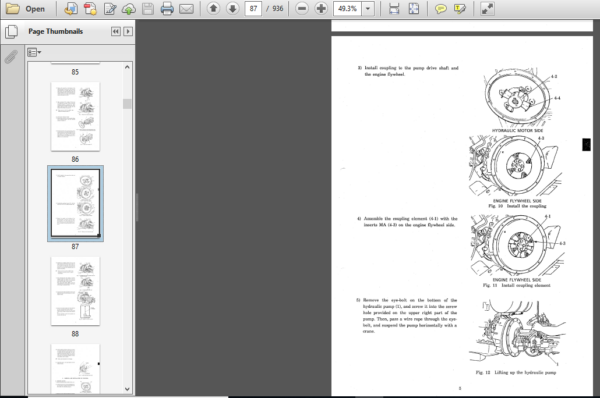This screenshot has height=398, width=600.
Task: Click thumbnail scrollbar down arrow
Action: coord(127,389)
